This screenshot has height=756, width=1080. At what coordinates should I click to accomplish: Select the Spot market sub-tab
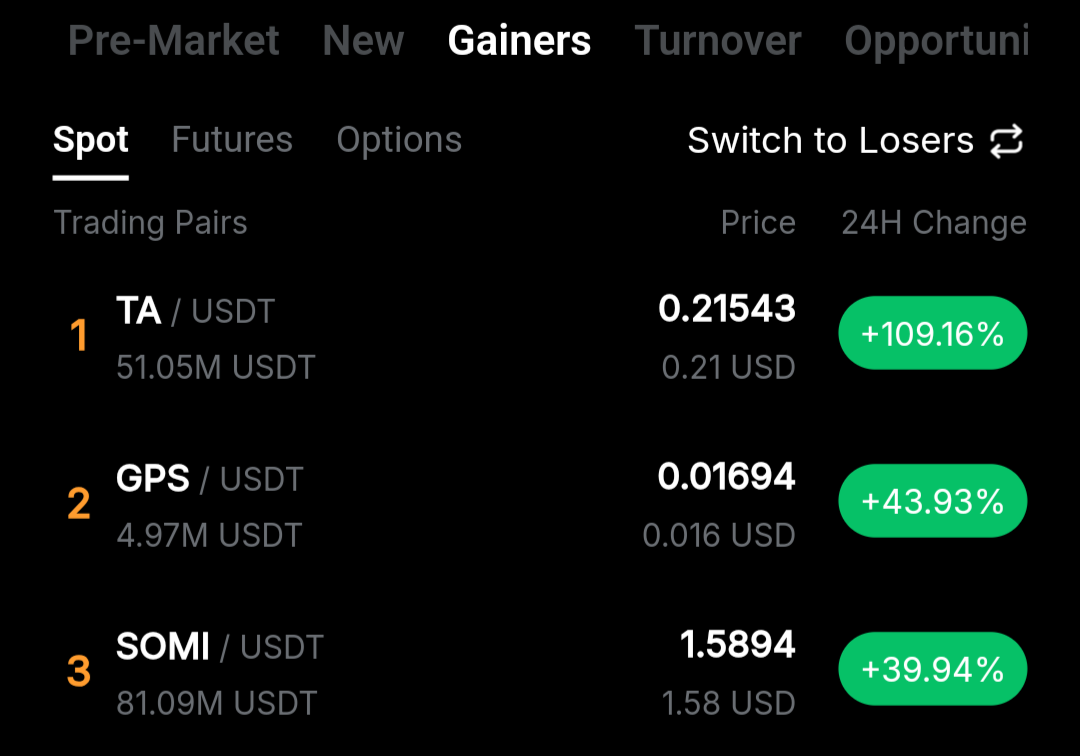[x=91, y=140]
